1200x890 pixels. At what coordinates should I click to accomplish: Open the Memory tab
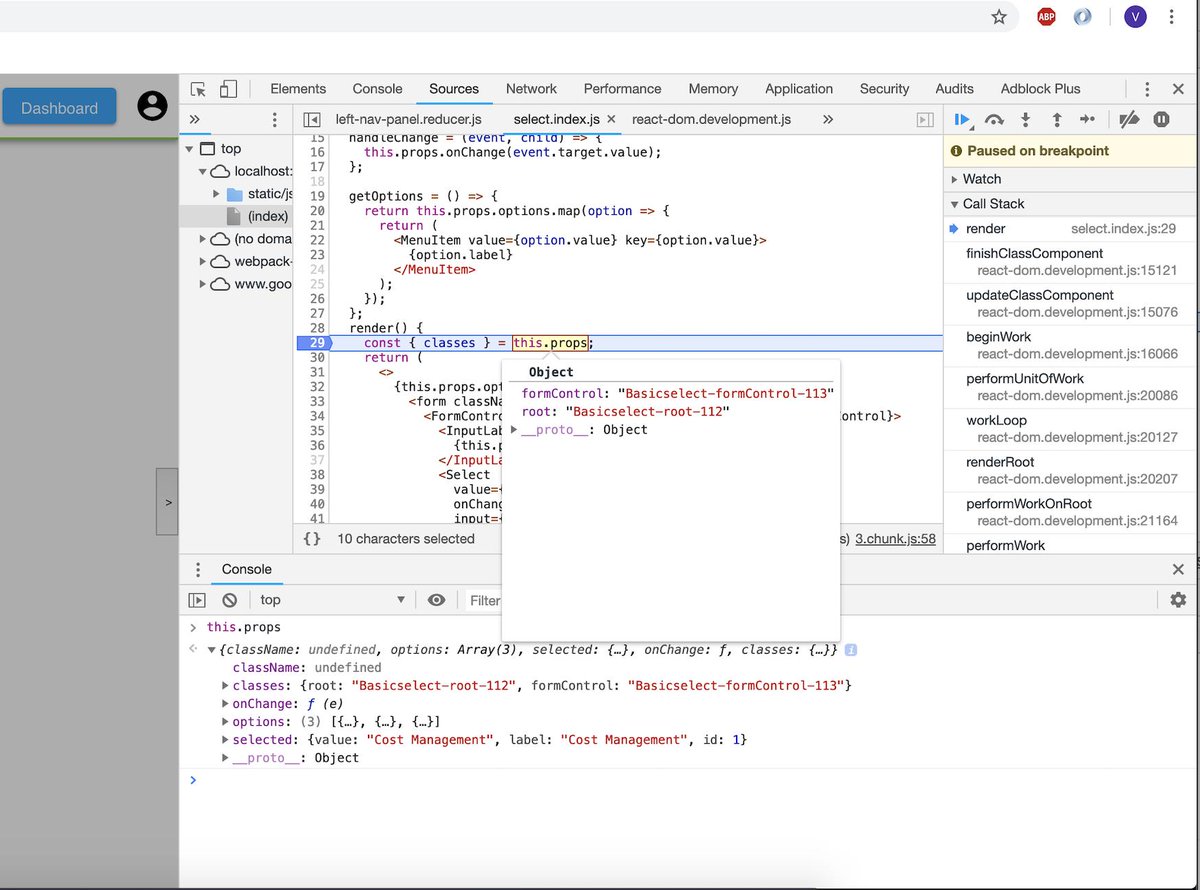(x=713, y=89)
